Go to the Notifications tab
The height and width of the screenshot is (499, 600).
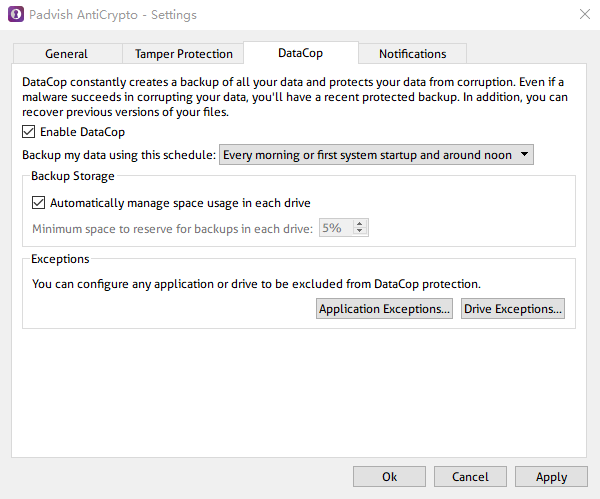click(x=412, y=54)
